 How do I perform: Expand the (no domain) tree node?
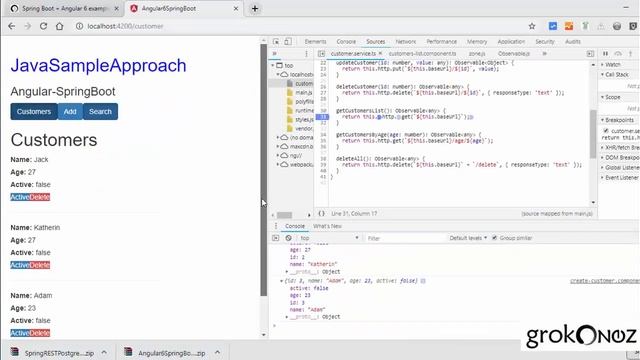[278, 138]
